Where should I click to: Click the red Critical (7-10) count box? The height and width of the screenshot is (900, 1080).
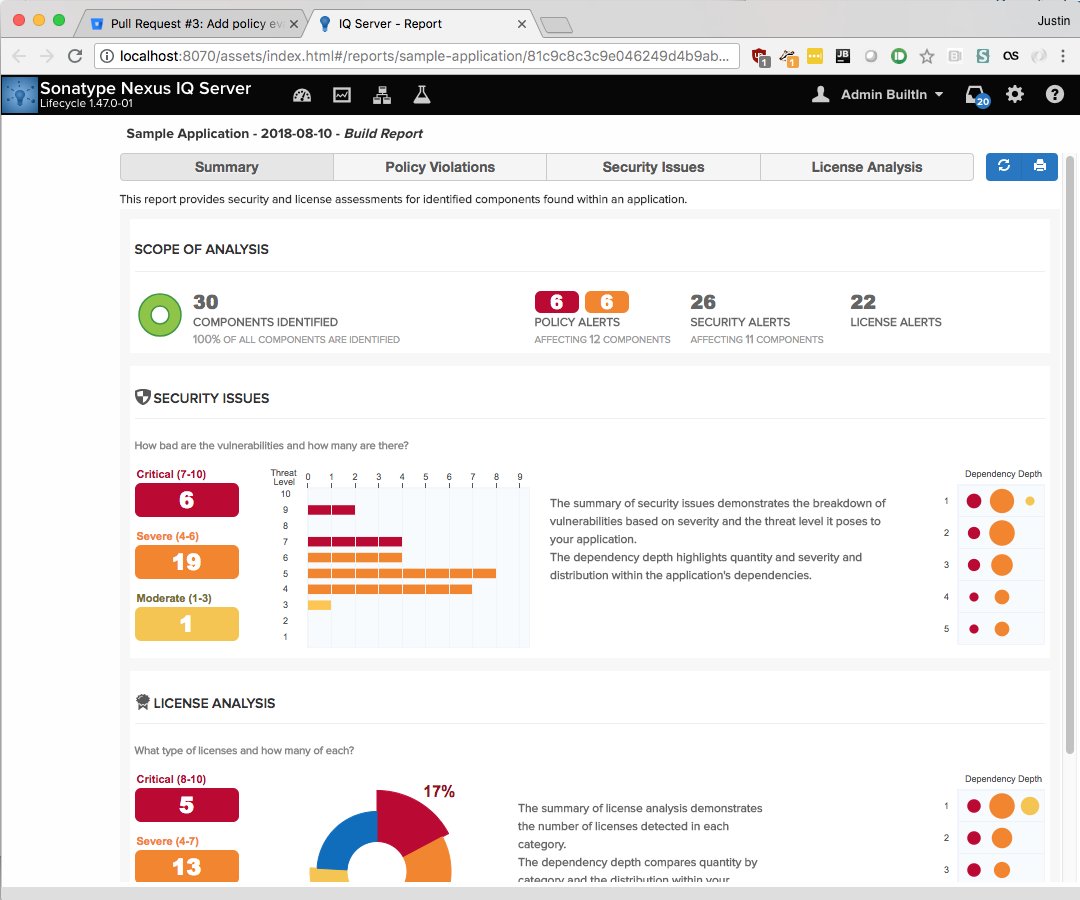187,500
